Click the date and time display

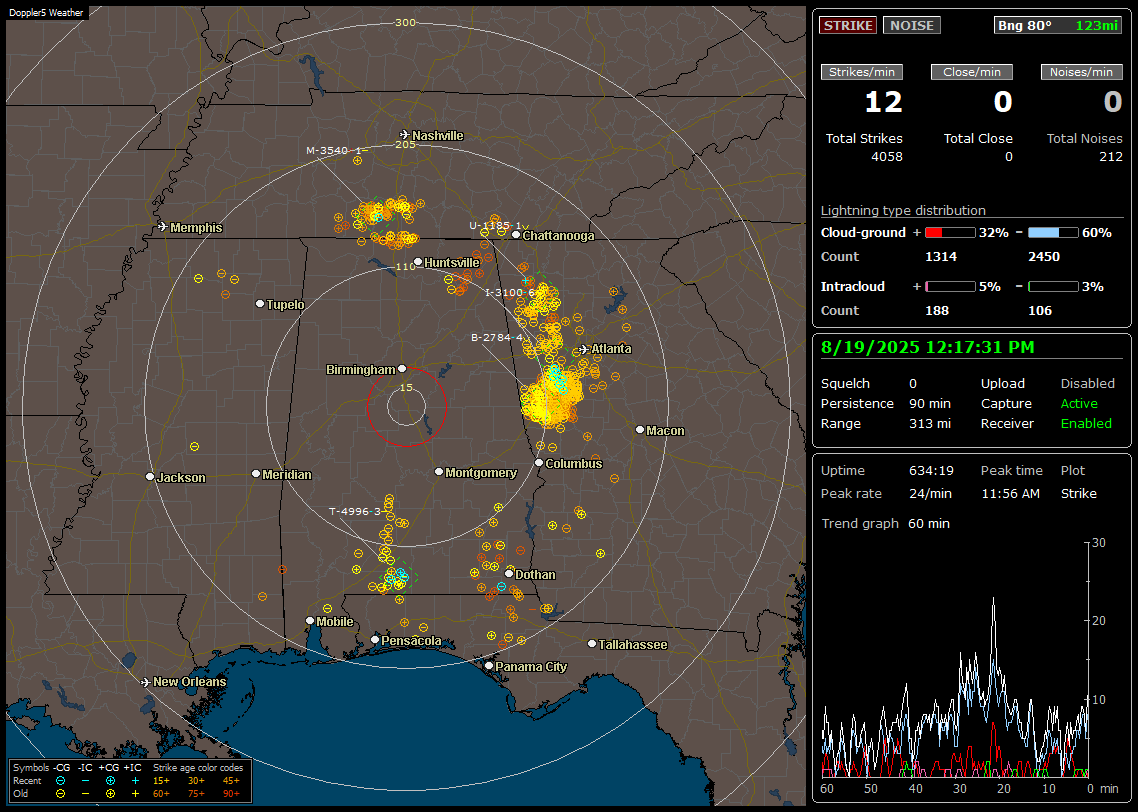pos(928,348)
